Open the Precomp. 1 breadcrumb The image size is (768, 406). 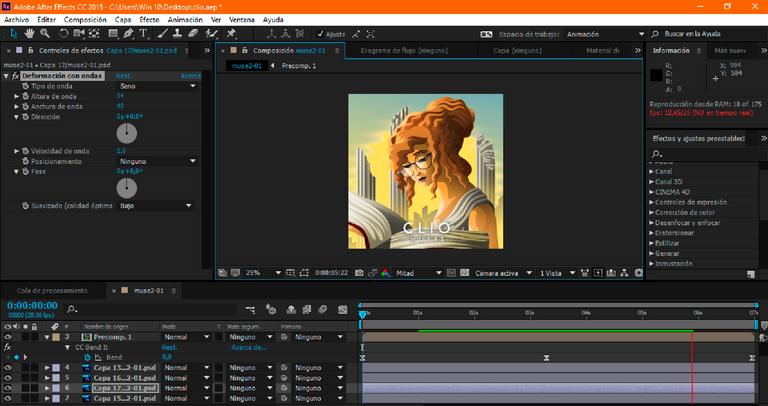[299, 66]
